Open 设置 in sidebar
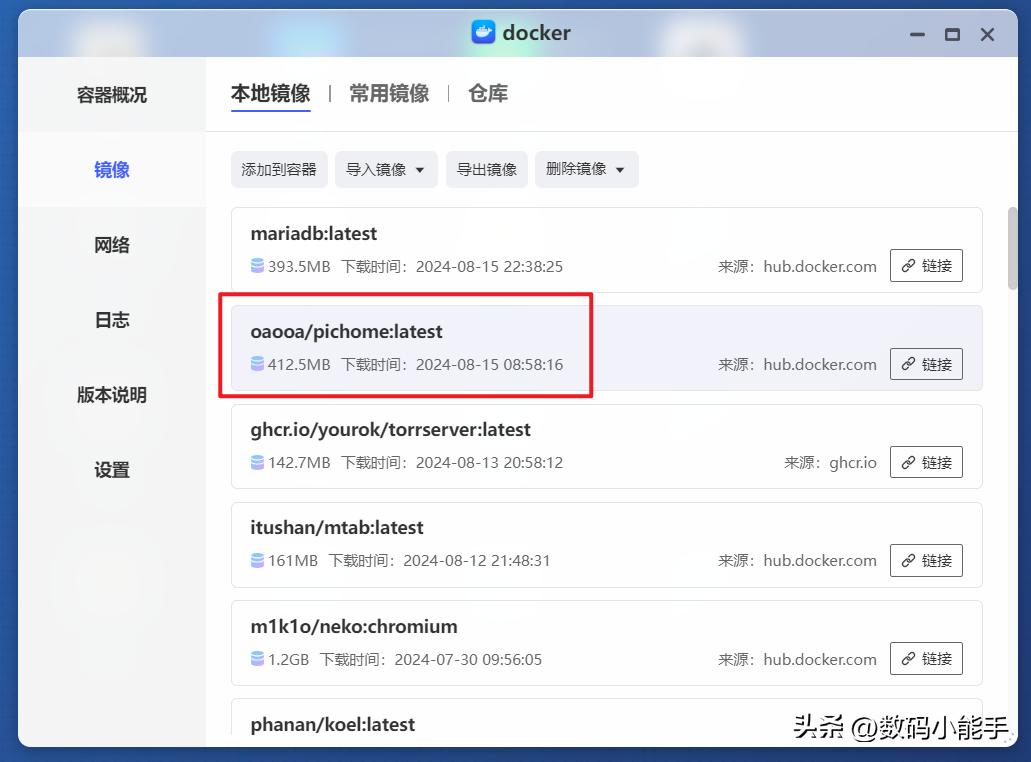The image size is (1031, 762). 112,469
